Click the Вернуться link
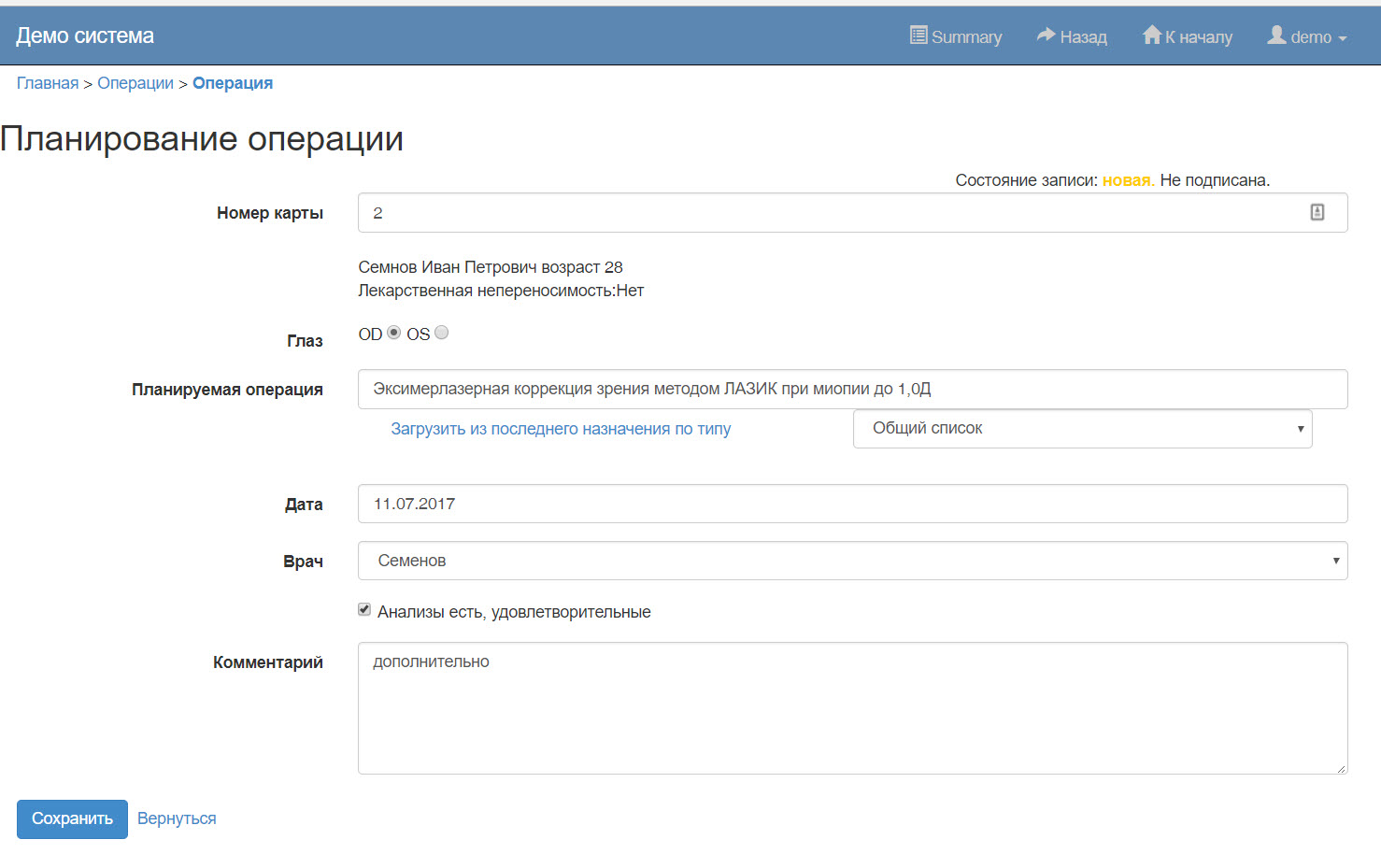The width and height of the screenshot is (1381, 868). 177,818
